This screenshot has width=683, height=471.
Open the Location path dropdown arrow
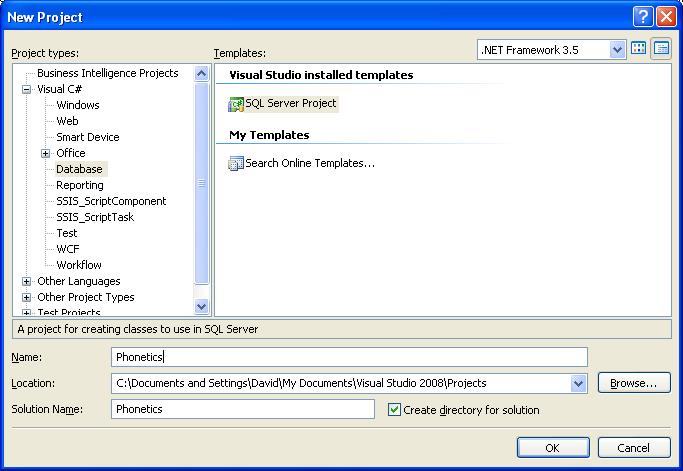click(578, 383)
